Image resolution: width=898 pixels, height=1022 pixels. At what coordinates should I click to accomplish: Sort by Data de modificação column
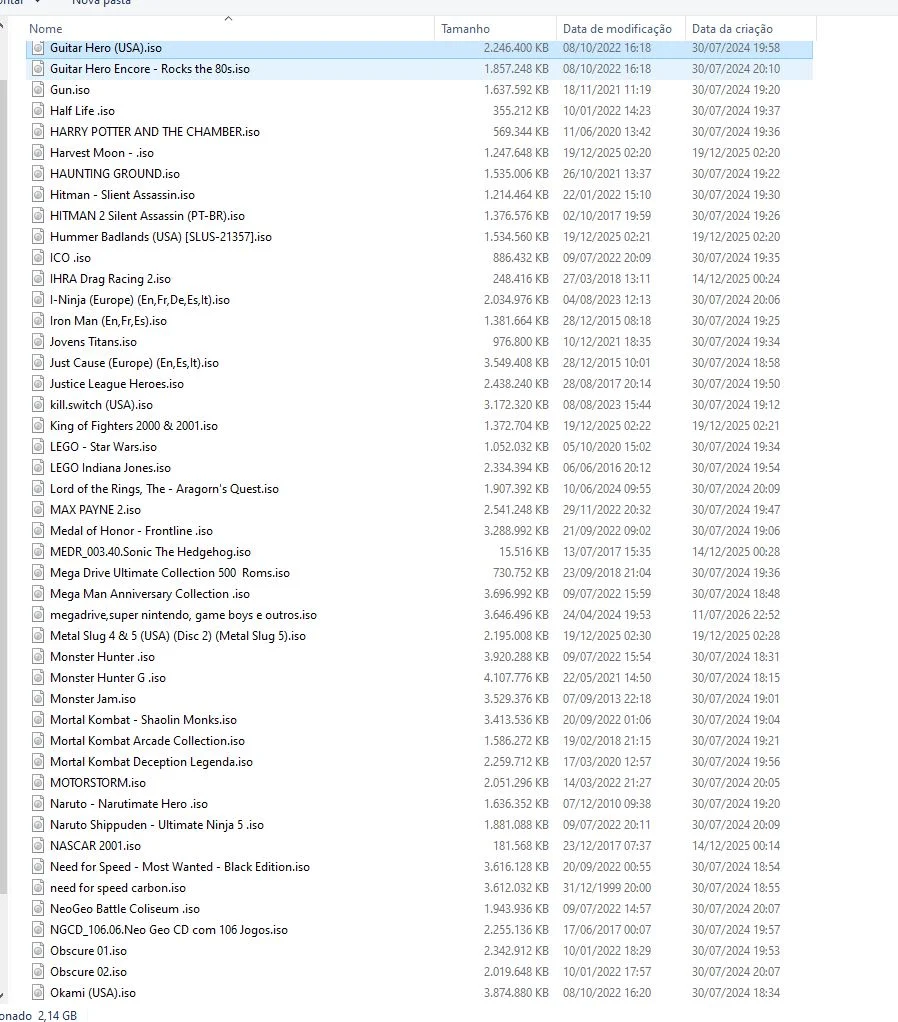(x=617, y=29)
